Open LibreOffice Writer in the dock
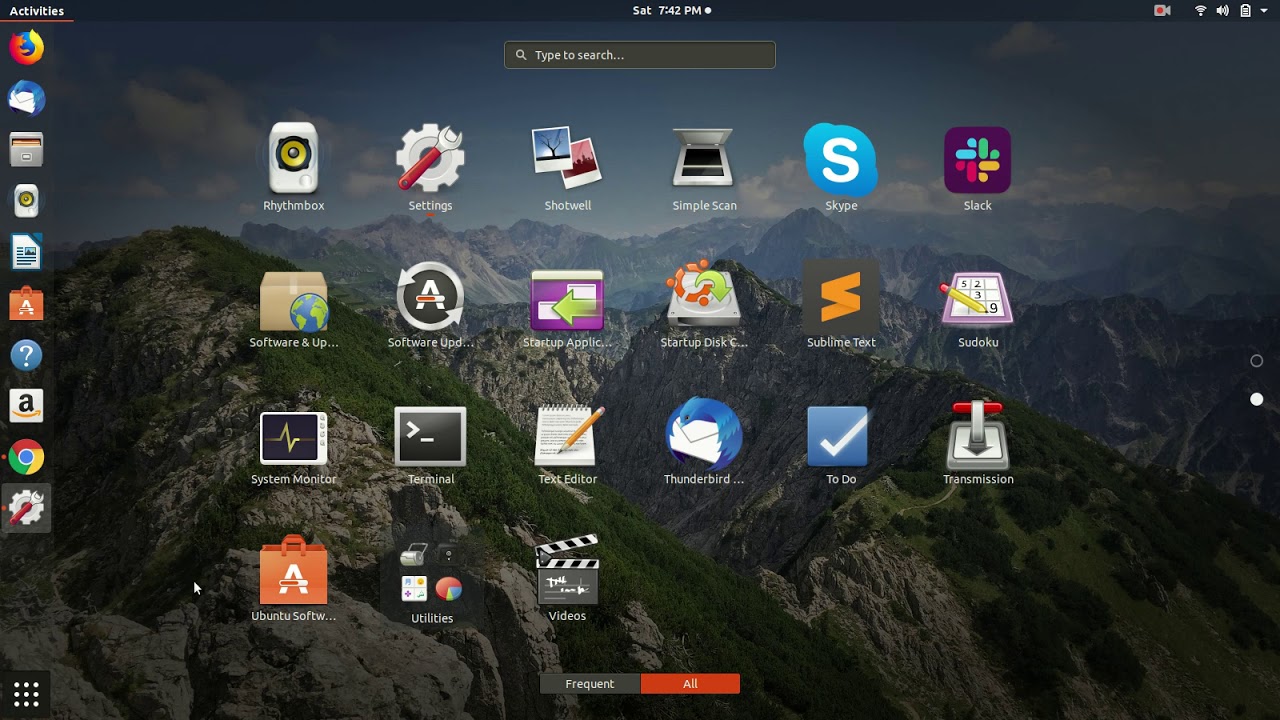 click(x=27, y=252)
